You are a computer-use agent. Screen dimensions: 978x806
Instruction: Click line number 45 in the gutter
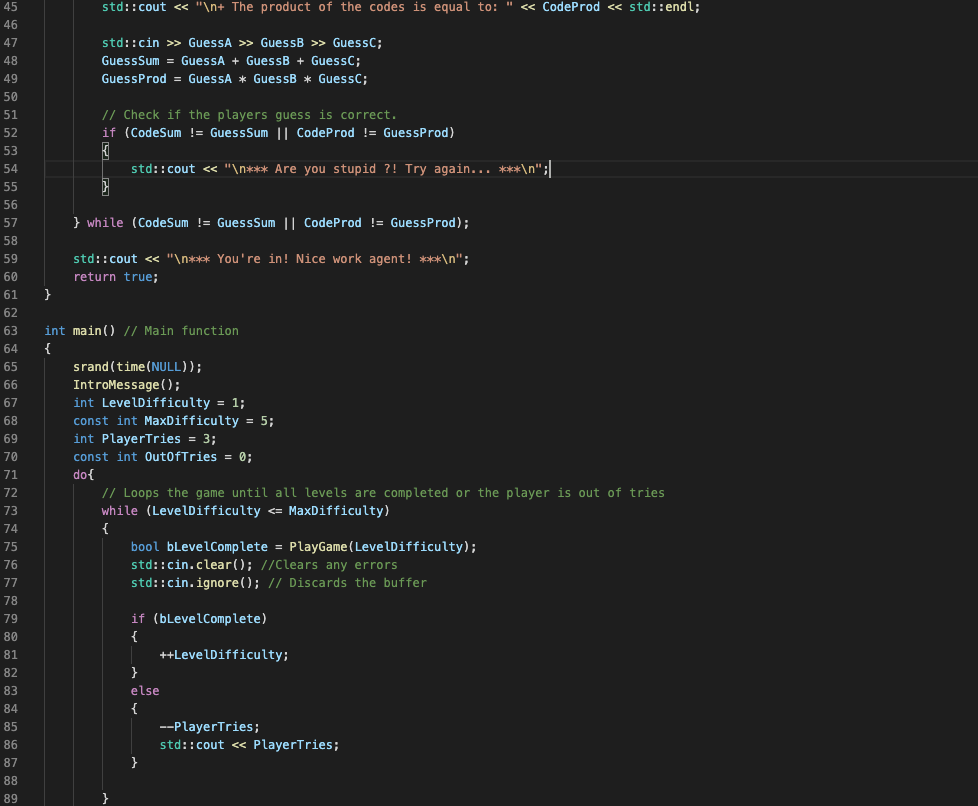point(11,7)
